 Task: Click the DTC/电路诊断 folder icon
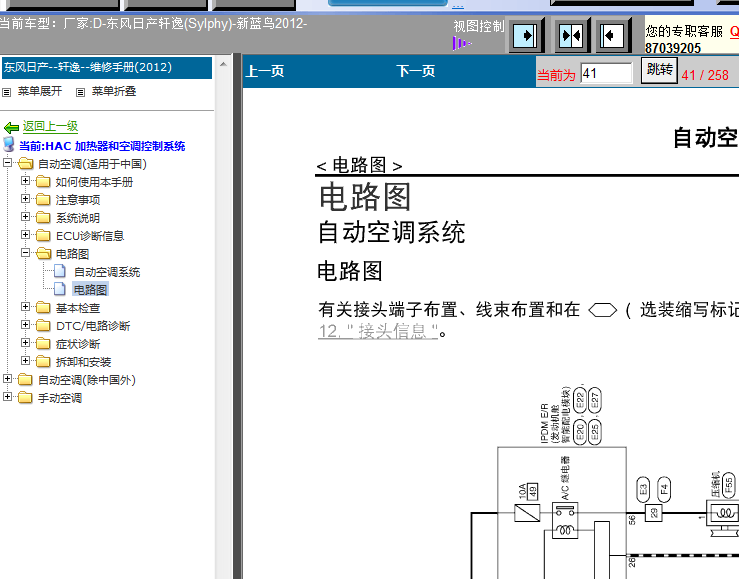[x=43, y=326]
